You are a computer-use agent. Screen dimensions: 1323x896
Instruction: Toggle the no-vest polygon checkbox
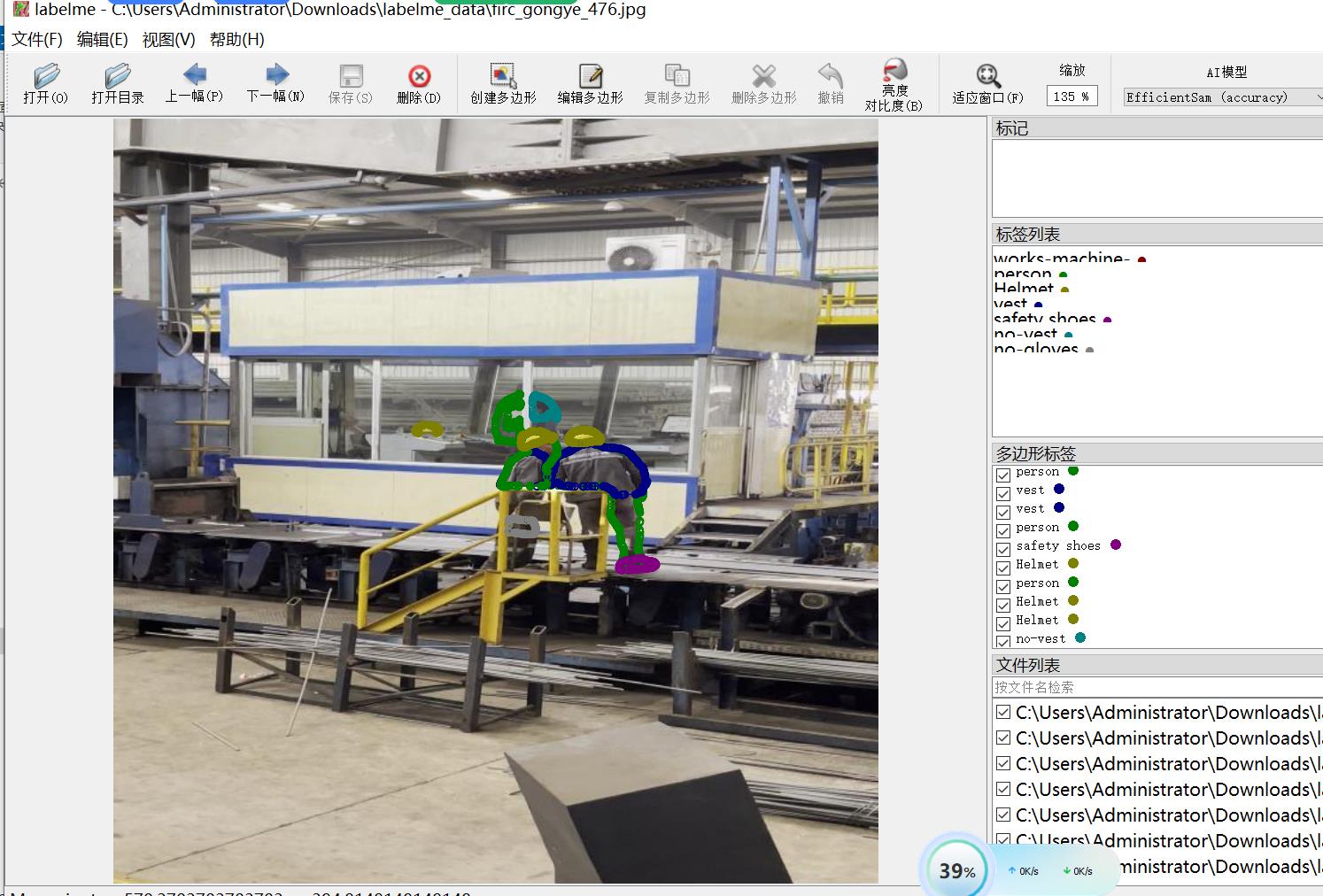pos(1003,641)
